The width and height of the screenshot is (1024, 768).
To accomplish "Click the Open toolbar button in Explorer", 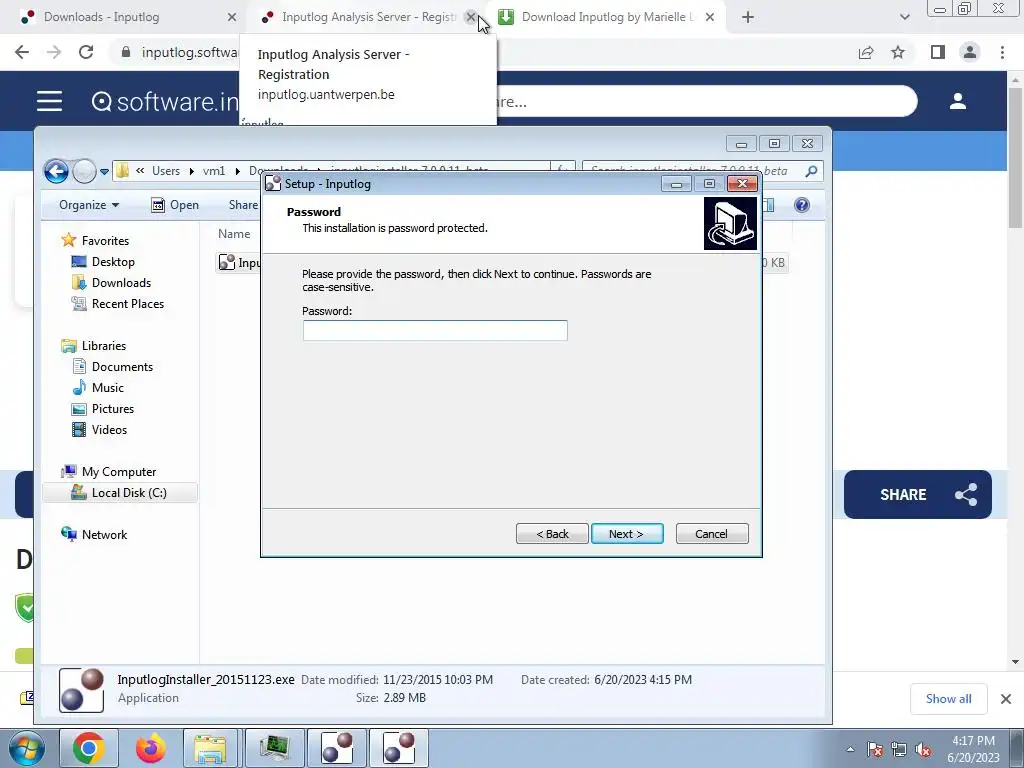I will [175, 205].
